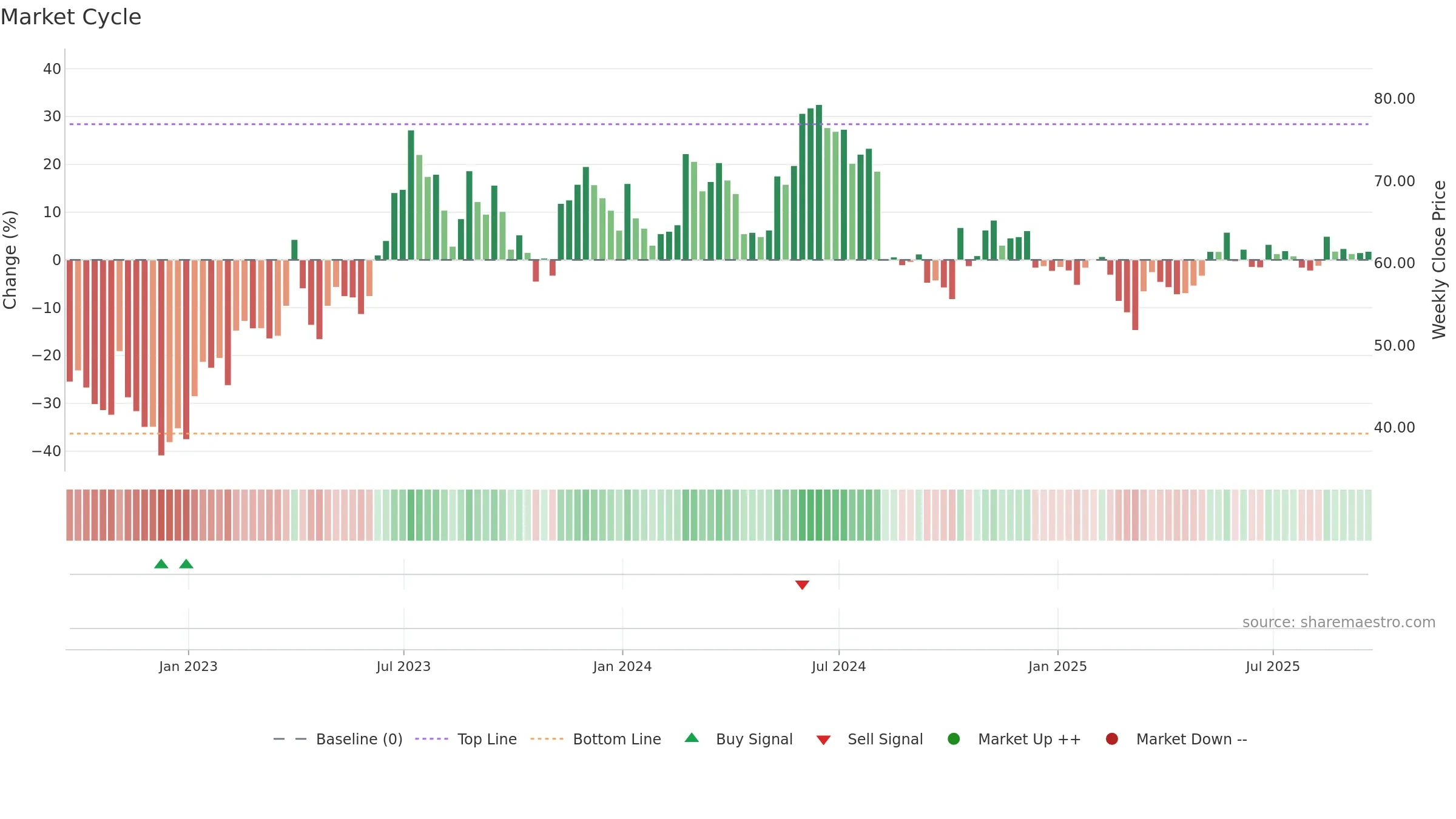
Task: Click the first buy signal marker before Jan 2023
Action: click(161, 564)
